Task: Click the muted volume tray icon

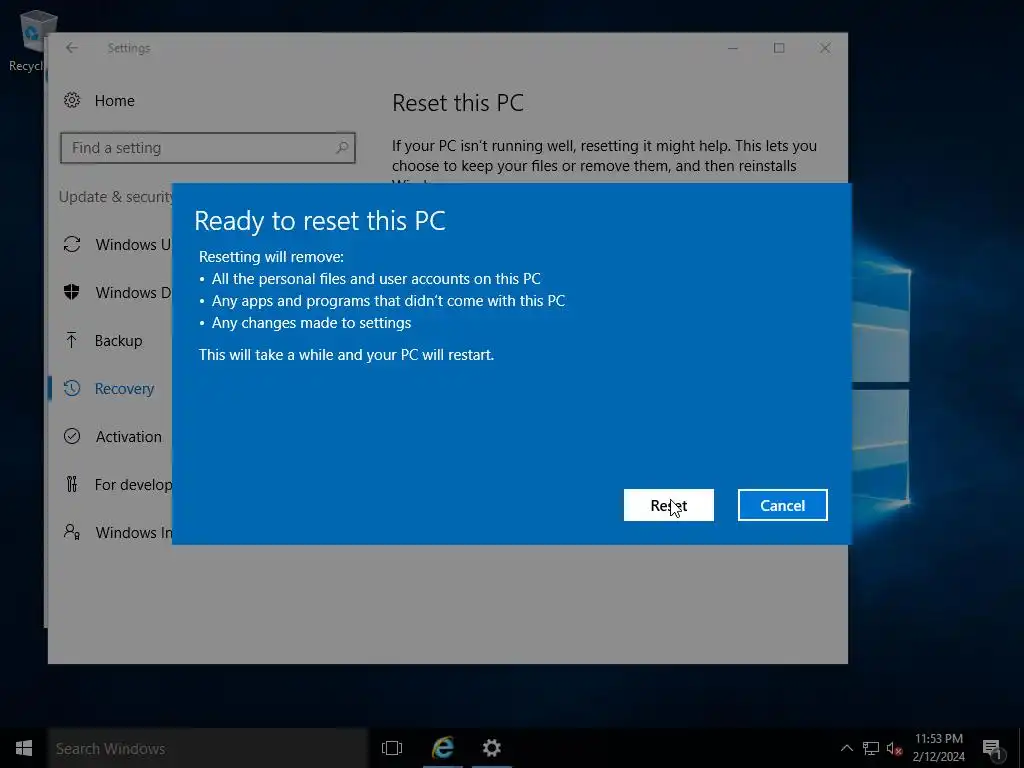Action: tap(894, 748)
